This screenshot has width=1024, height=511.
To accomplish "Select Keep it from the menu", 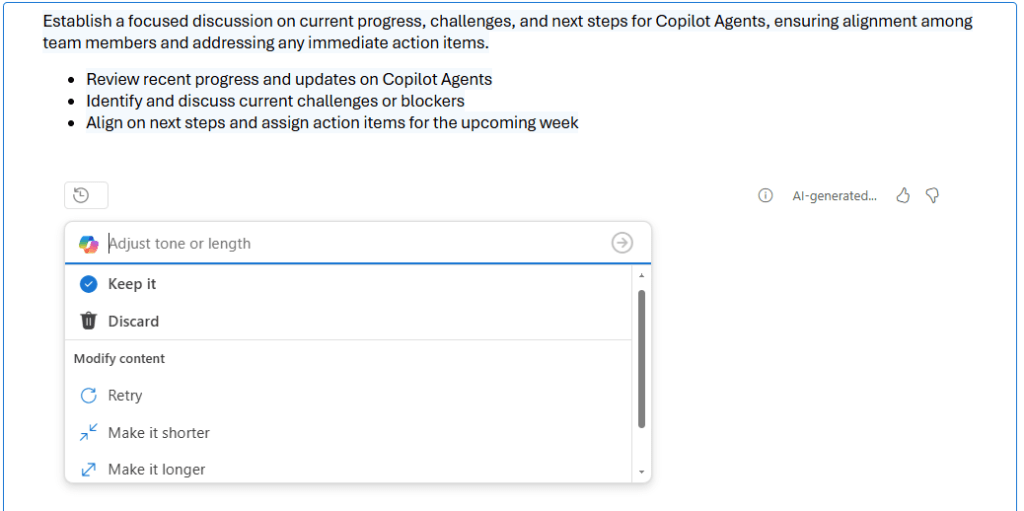I will [132, 284].
